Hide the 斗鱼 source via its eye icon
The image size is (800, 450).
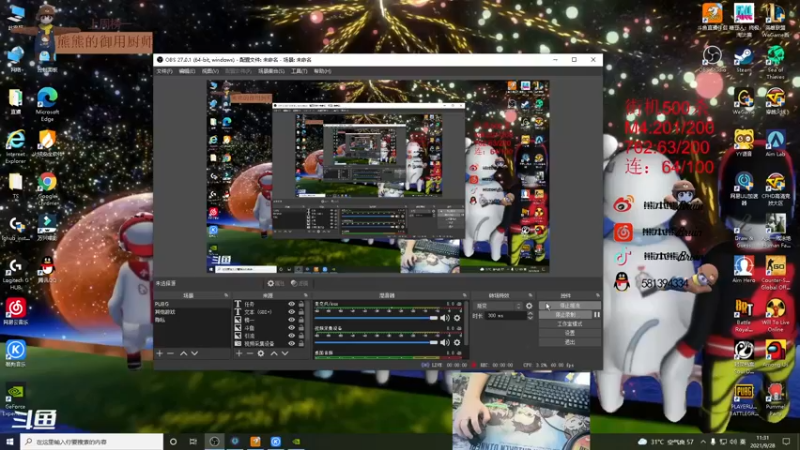[291, 328]
